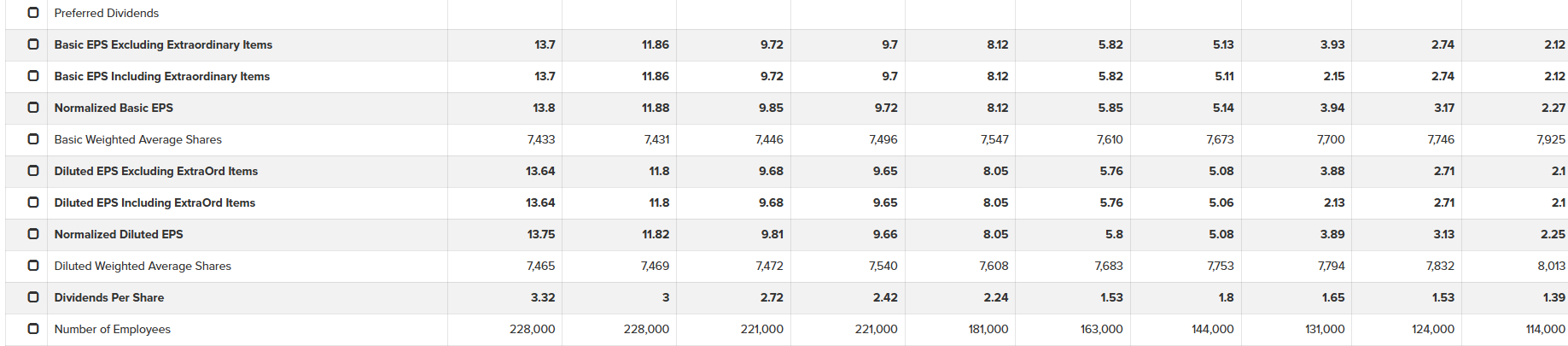The image size is (1568, 346).
Task: Tick Diluted EPS Including ExtraOrd Items checkbox
Action: click(33, 202)
